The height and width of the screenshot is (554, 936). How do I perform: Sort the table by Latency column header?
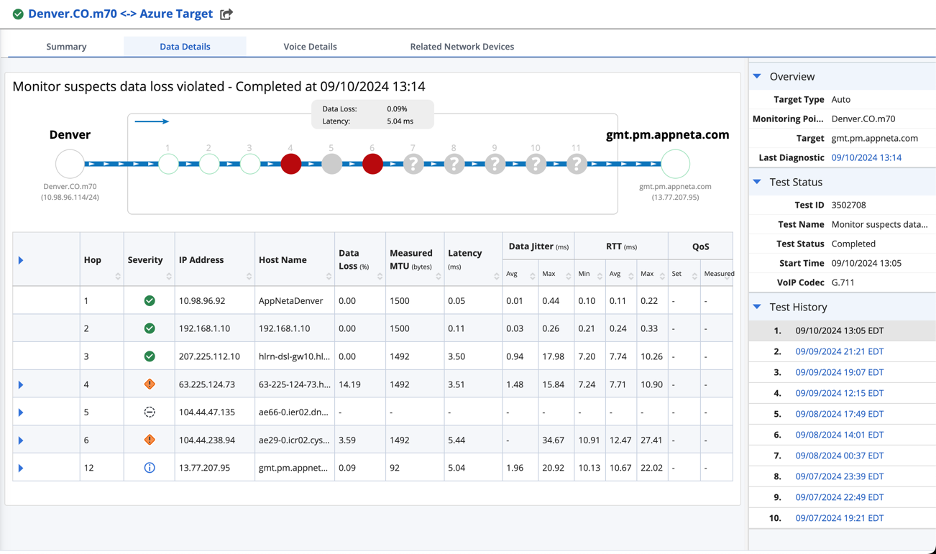click(x=465, y=253)
